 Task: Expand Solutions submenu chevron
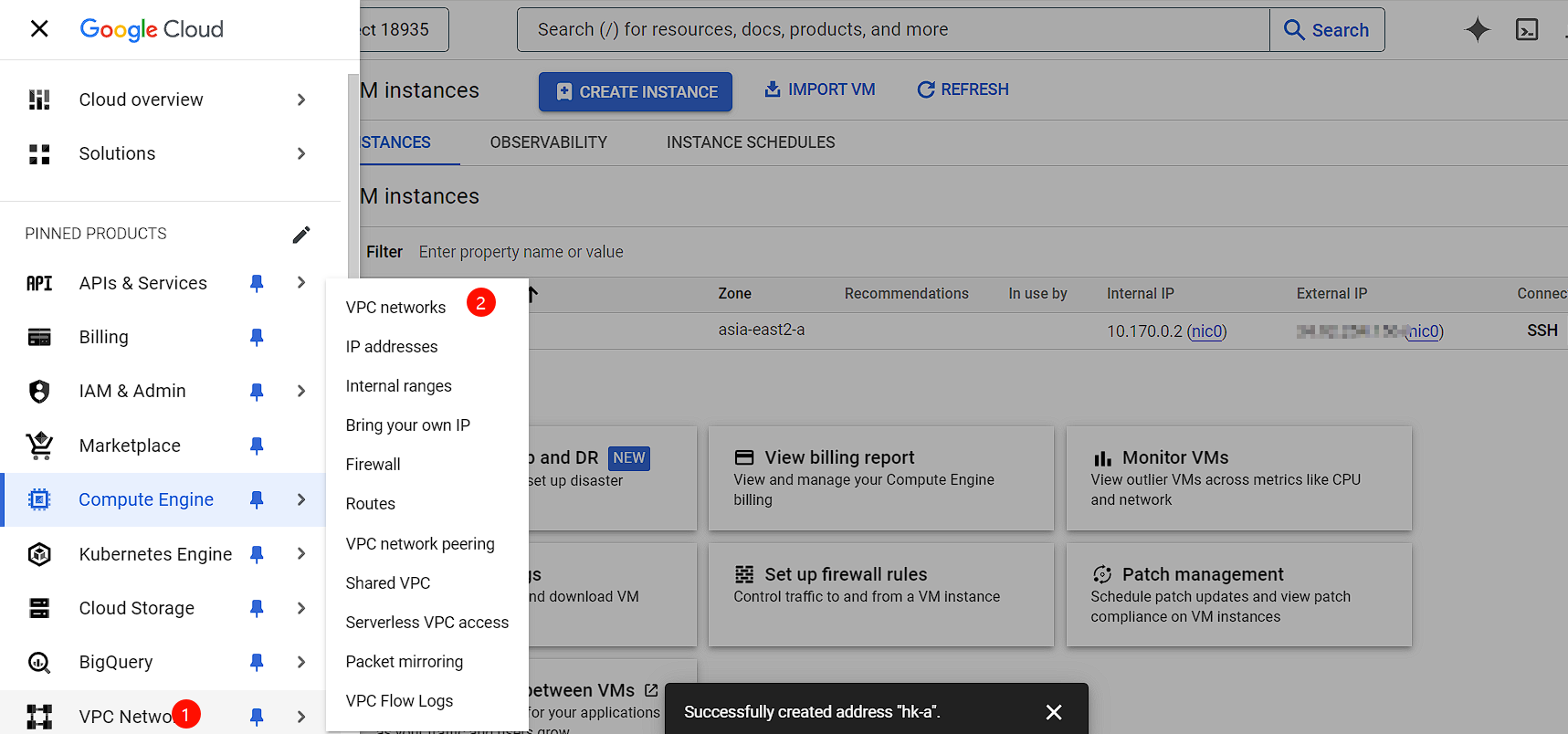click(x=301, y=153)
